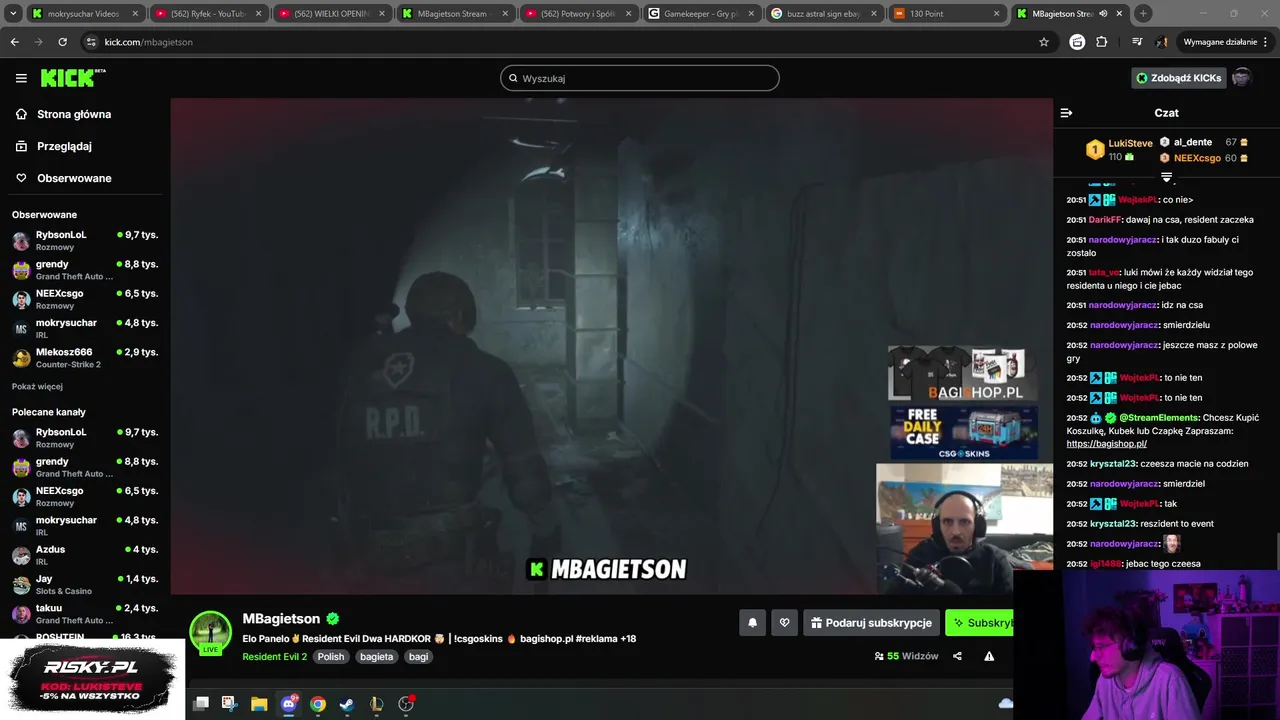
Task: Click LukiSteve top gifter entry
Action: (x=1119, y=150)
